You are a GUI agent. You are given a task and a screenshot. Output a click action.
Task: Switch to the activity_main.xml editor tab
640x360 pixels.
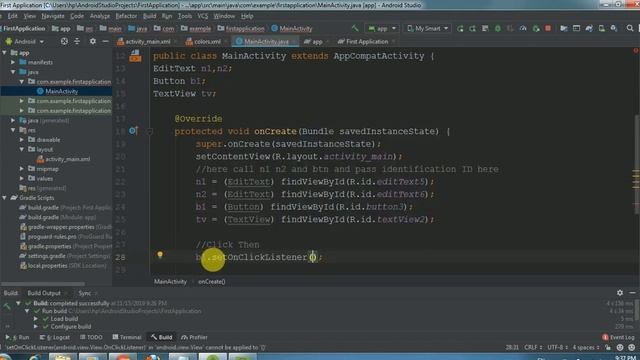[x=147, y=42]
